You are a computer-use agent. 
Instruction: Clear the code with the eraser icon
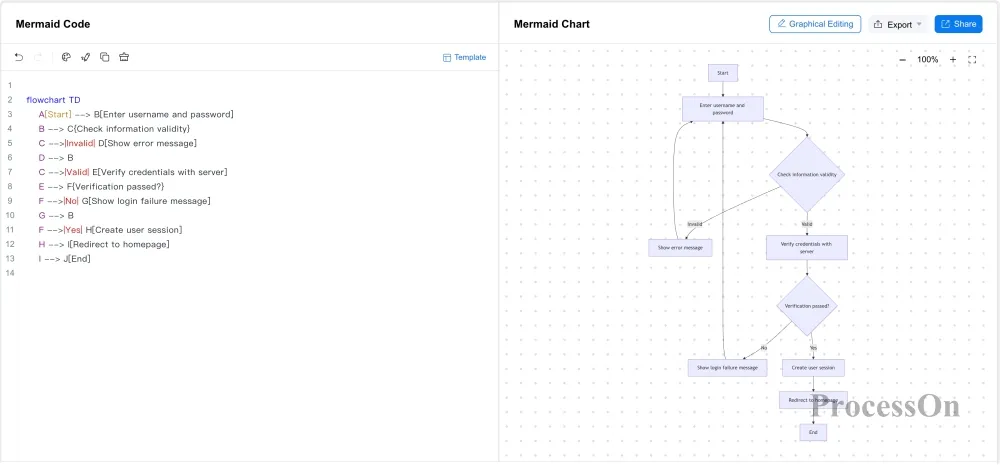point(124,57)
